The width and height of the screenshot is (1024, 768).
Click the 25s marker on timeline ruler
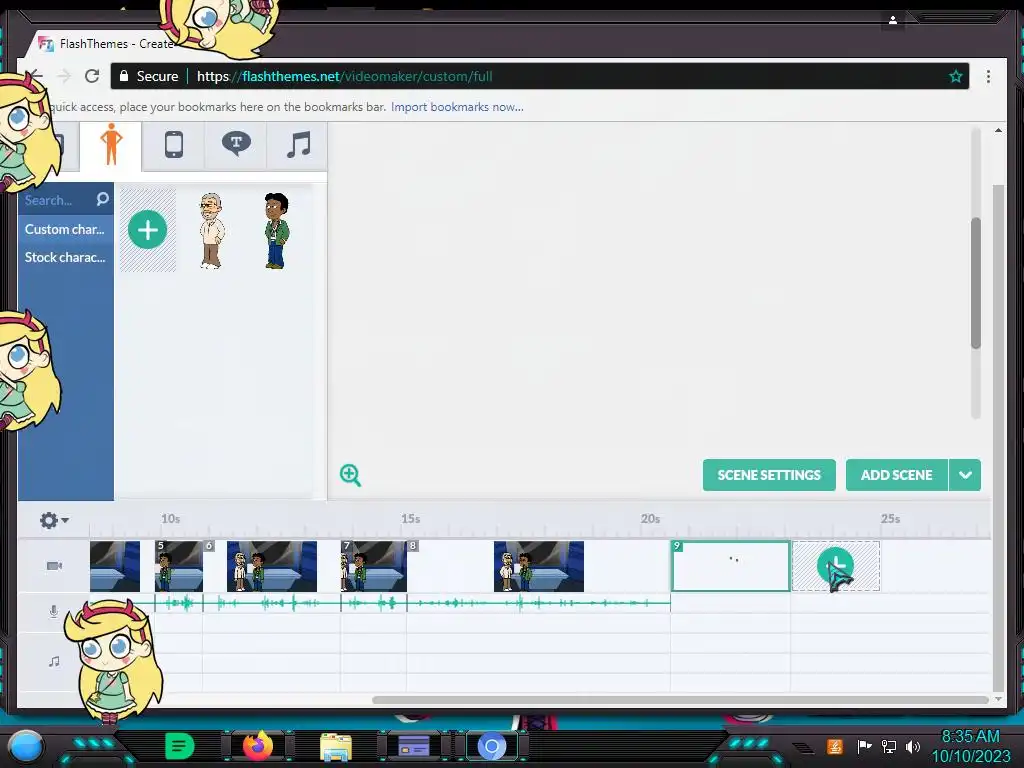click(x=890, y=519)
